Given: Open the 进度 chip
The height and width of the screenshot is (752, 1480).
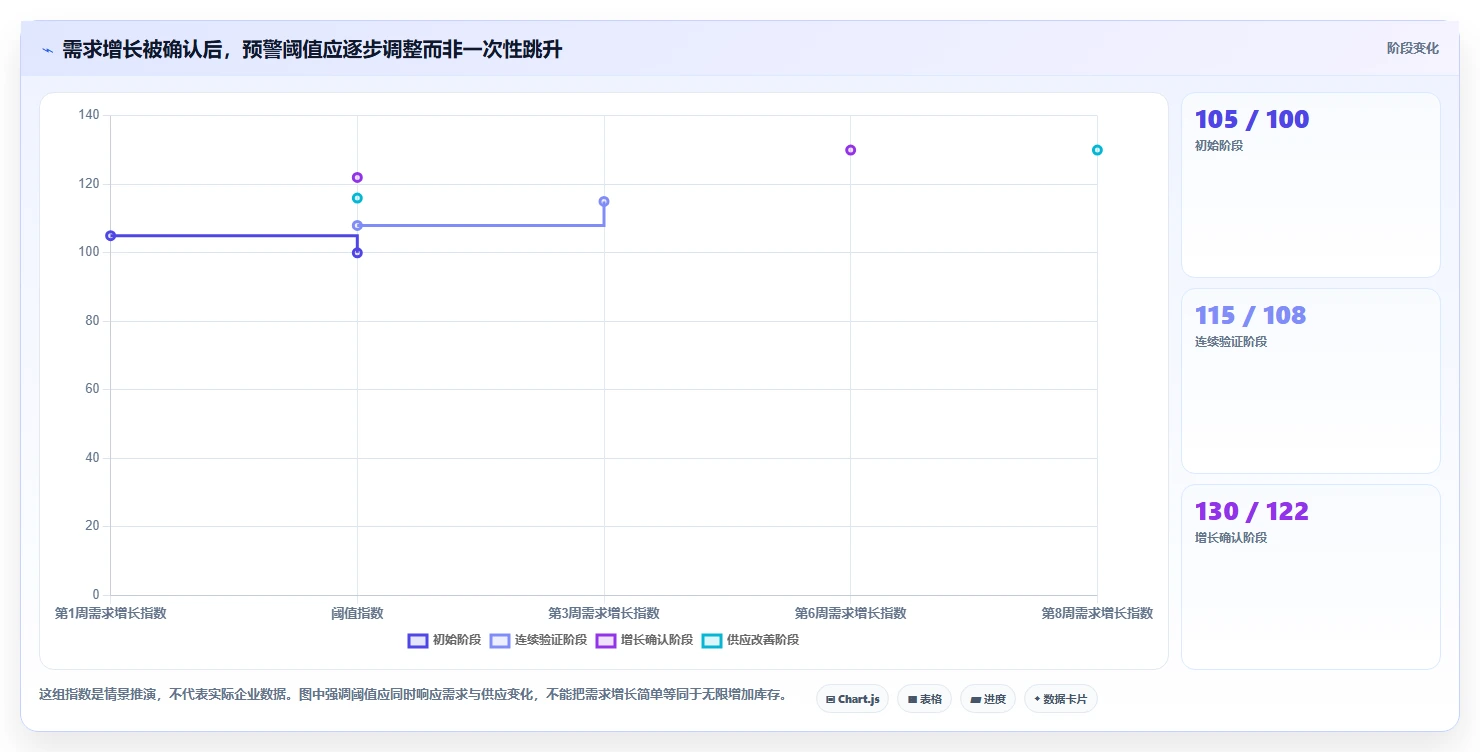Looking at the screenshot, I should pos(988,699).
